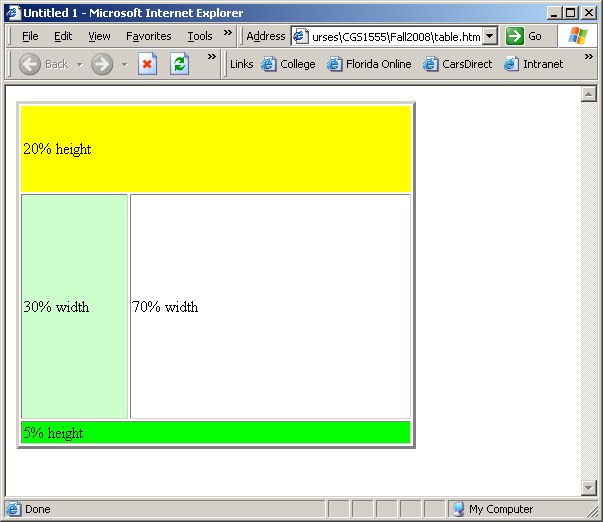The height and width of the screenshot is (522, 603).
Task: Open the Edit menu
Action: [x=63, y=36]
